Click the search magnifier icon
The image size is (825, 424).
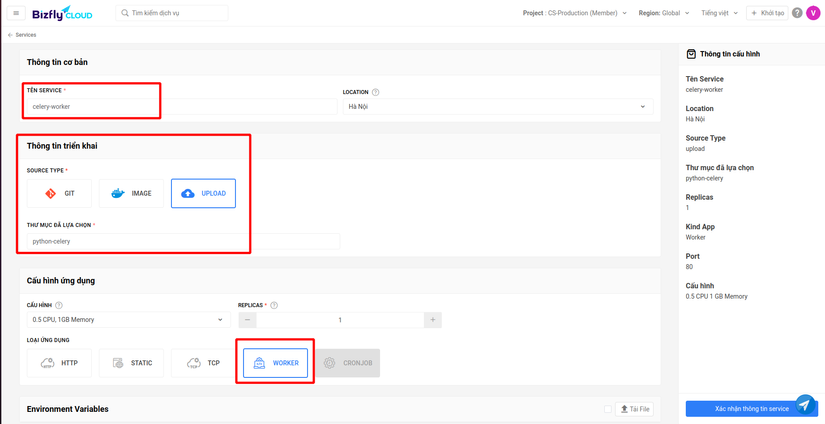click(x=125, y=13)
